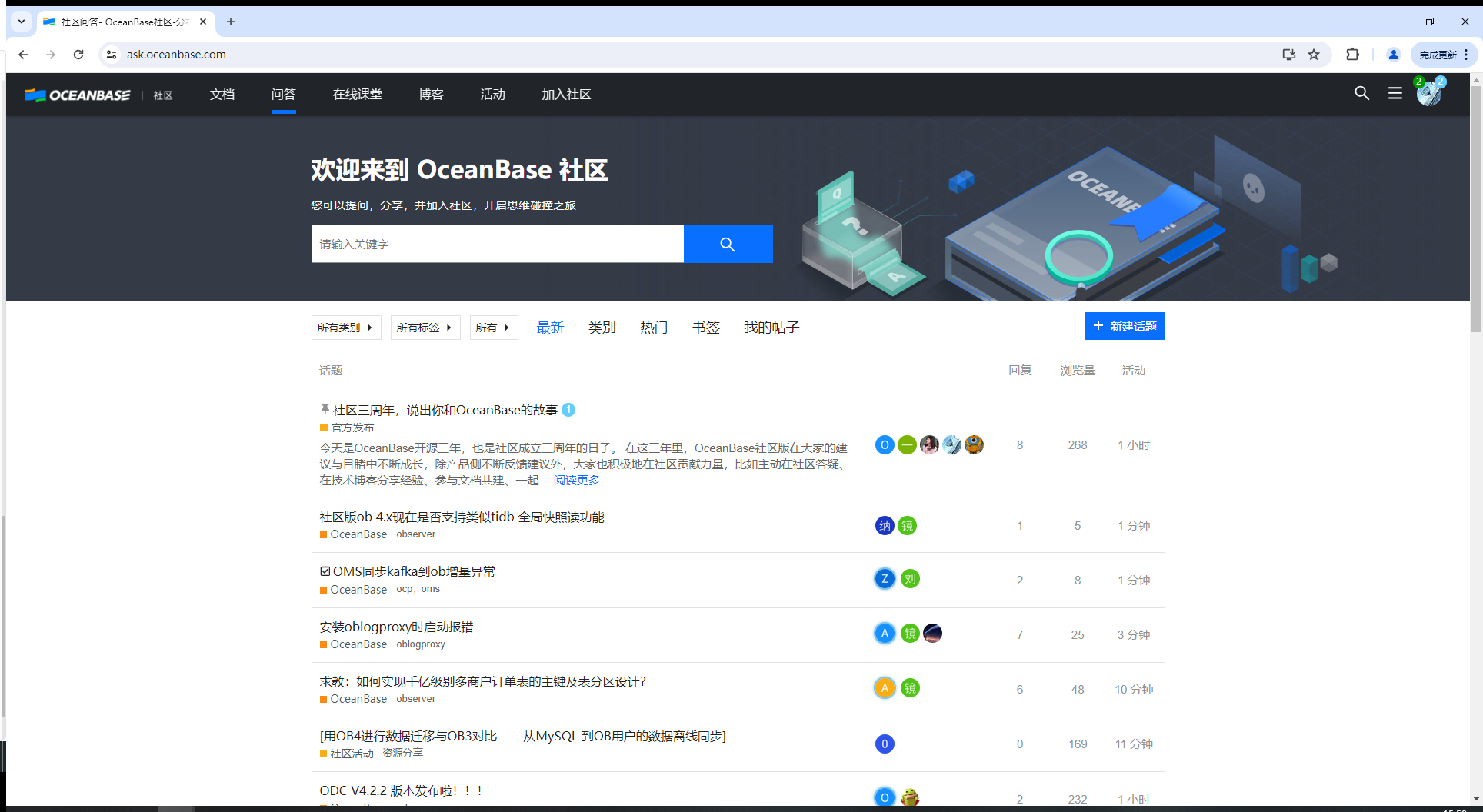This screenshot has height=812, width=1483.
Task: Click the blue A avatar on the oblogproxy topic
Action: point(885,634)
